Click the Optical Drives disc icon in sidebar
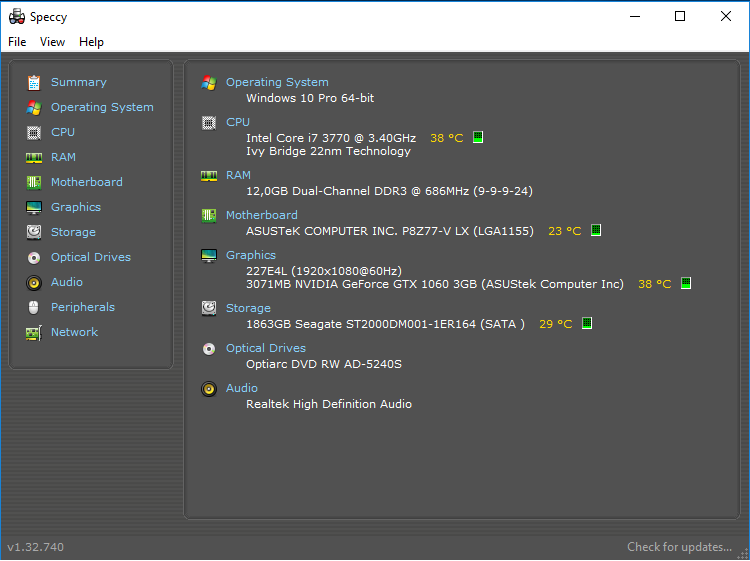 point(34,257)
